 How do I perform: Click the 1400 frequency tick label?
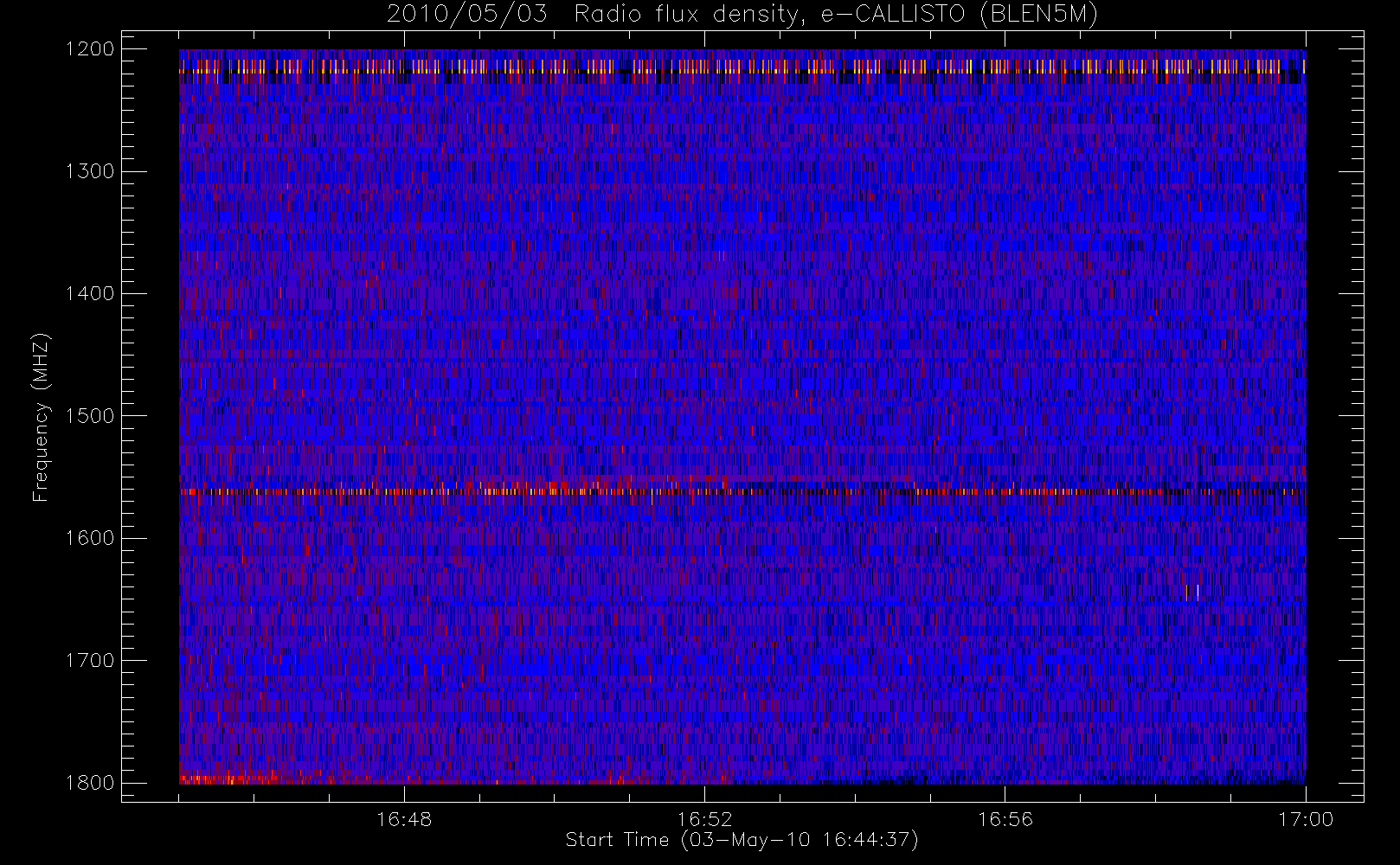[x=90, y=294]
